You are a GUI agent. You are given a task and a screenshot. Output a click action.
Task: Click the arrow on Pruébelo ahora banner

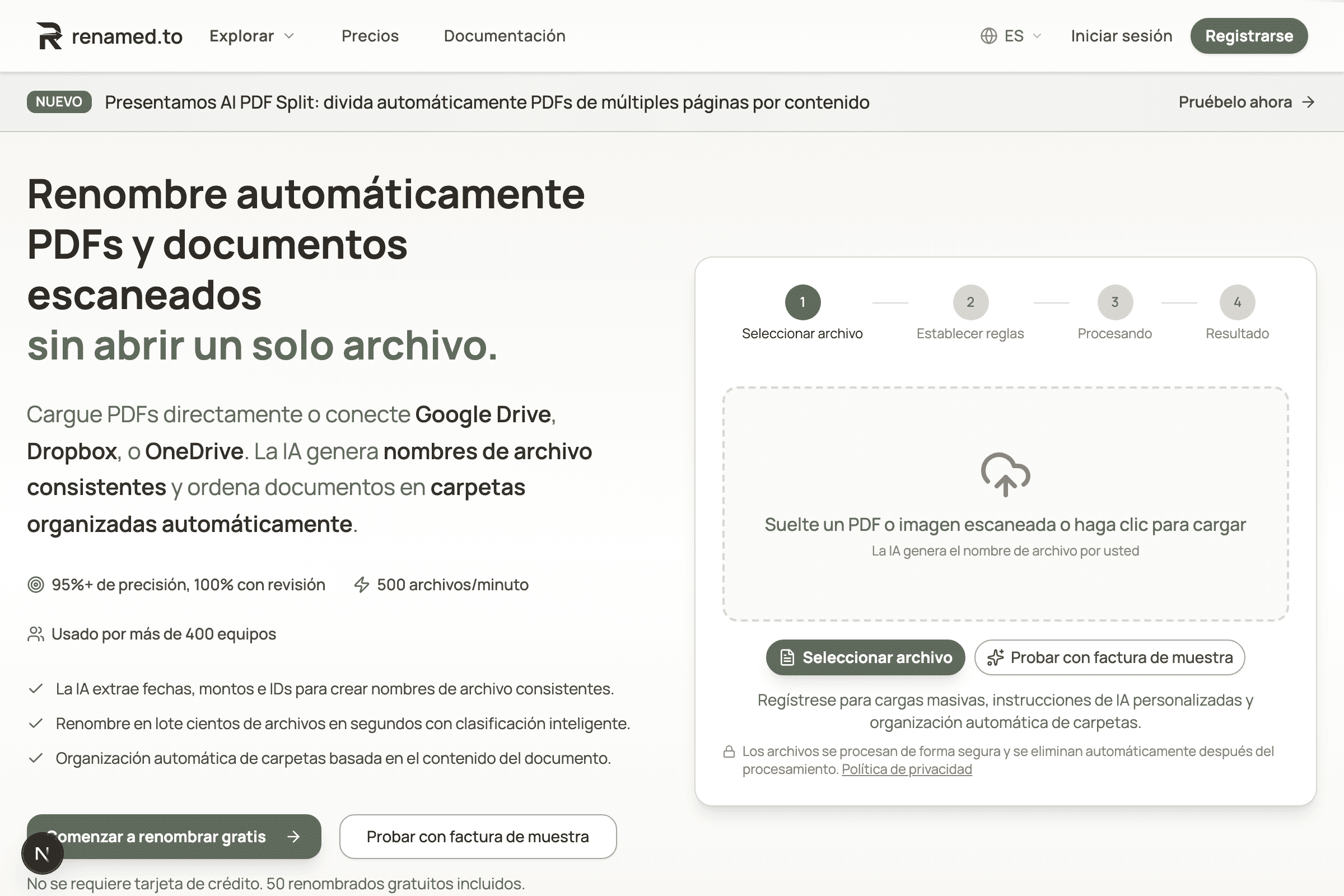[x=1309, y=102]
